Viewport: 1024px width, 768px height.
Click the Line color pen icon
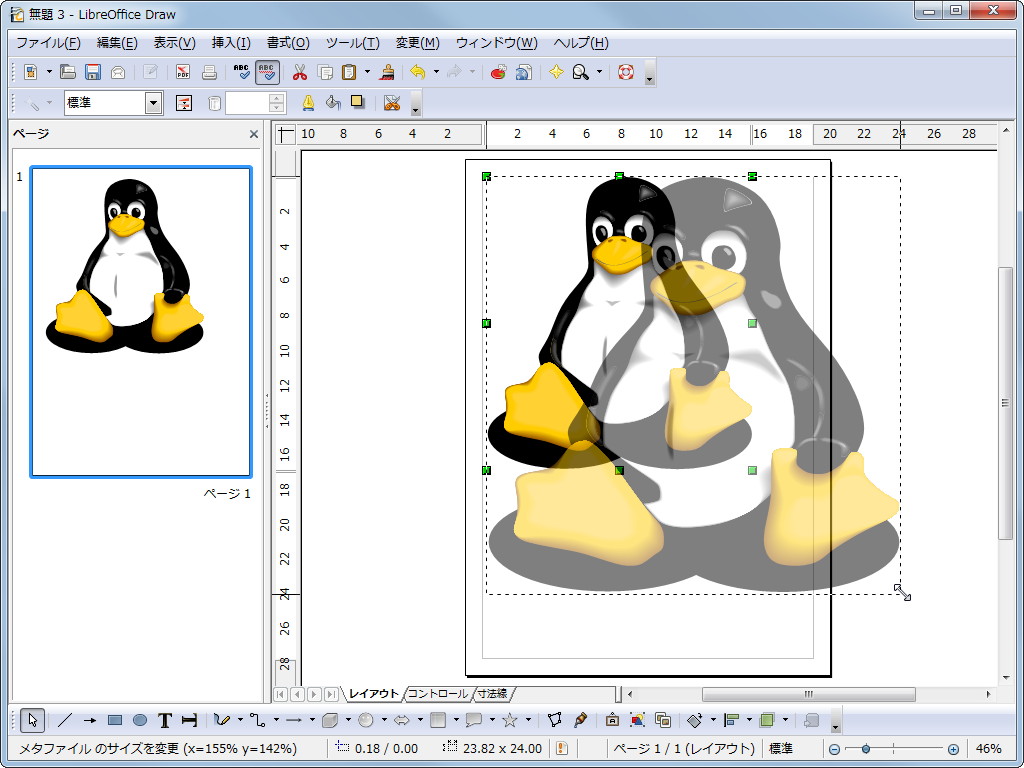(308, 103)
